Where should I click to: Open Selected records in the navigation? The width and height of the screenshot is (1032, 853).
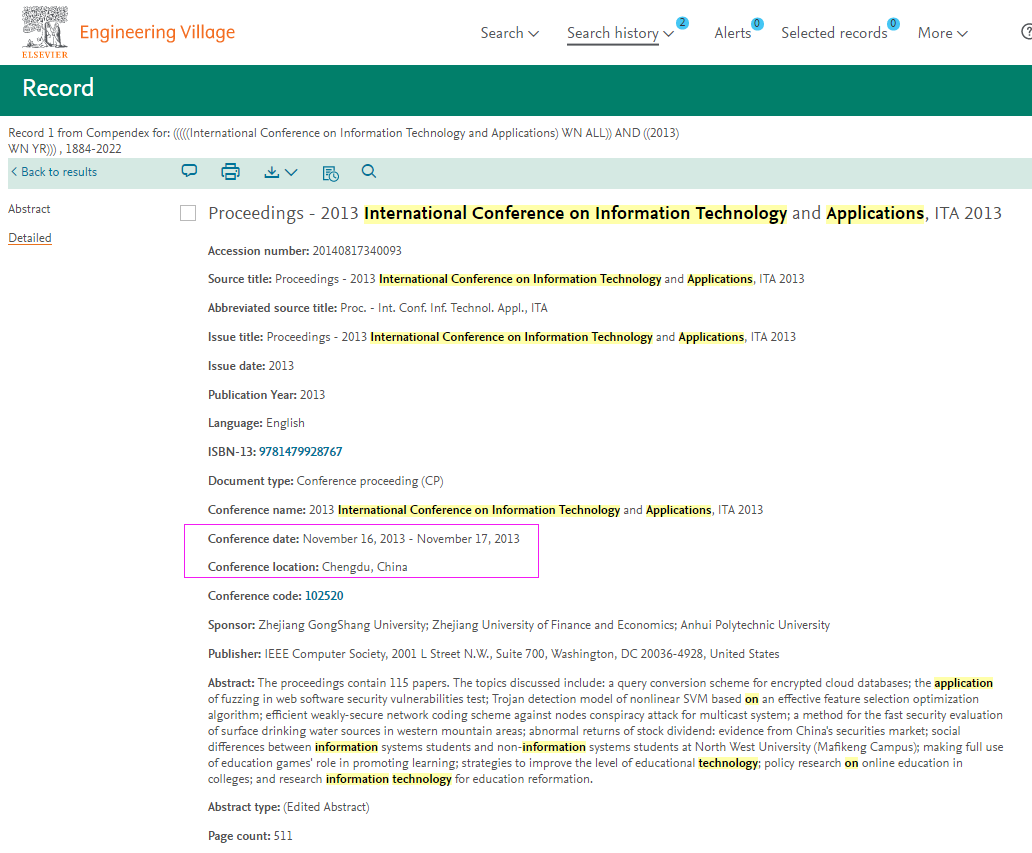point(834,33)
